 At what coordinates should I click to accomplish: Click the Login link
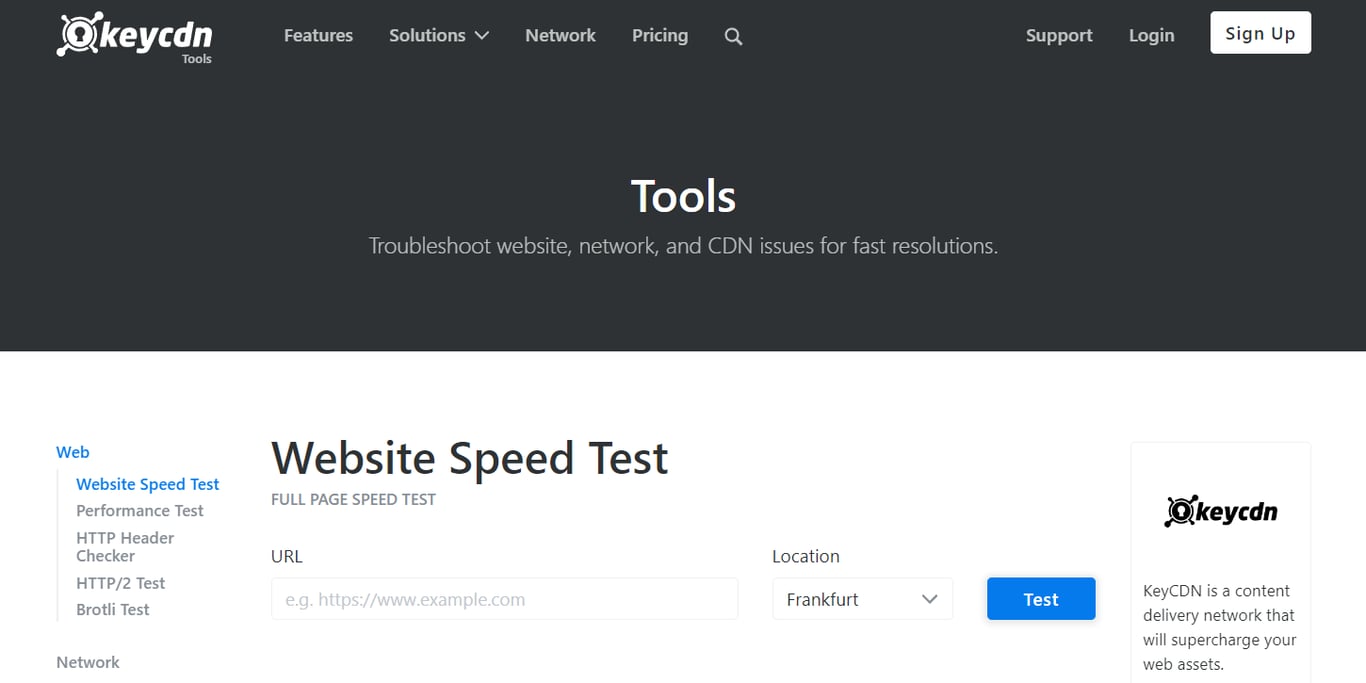point(1151,35)
